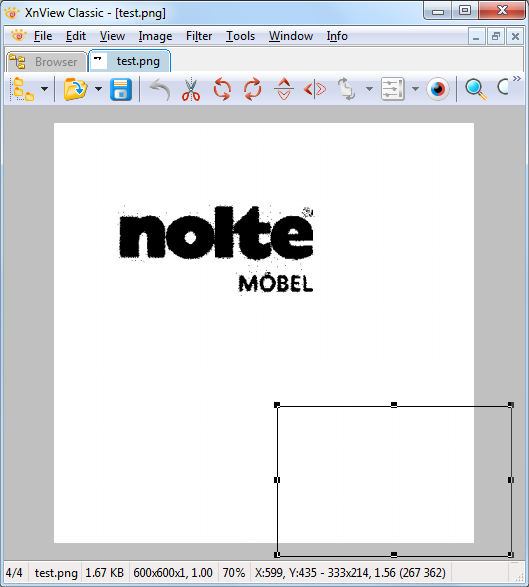Click the XnView title bar icon

pyautogui.click(x=12, y=13)
